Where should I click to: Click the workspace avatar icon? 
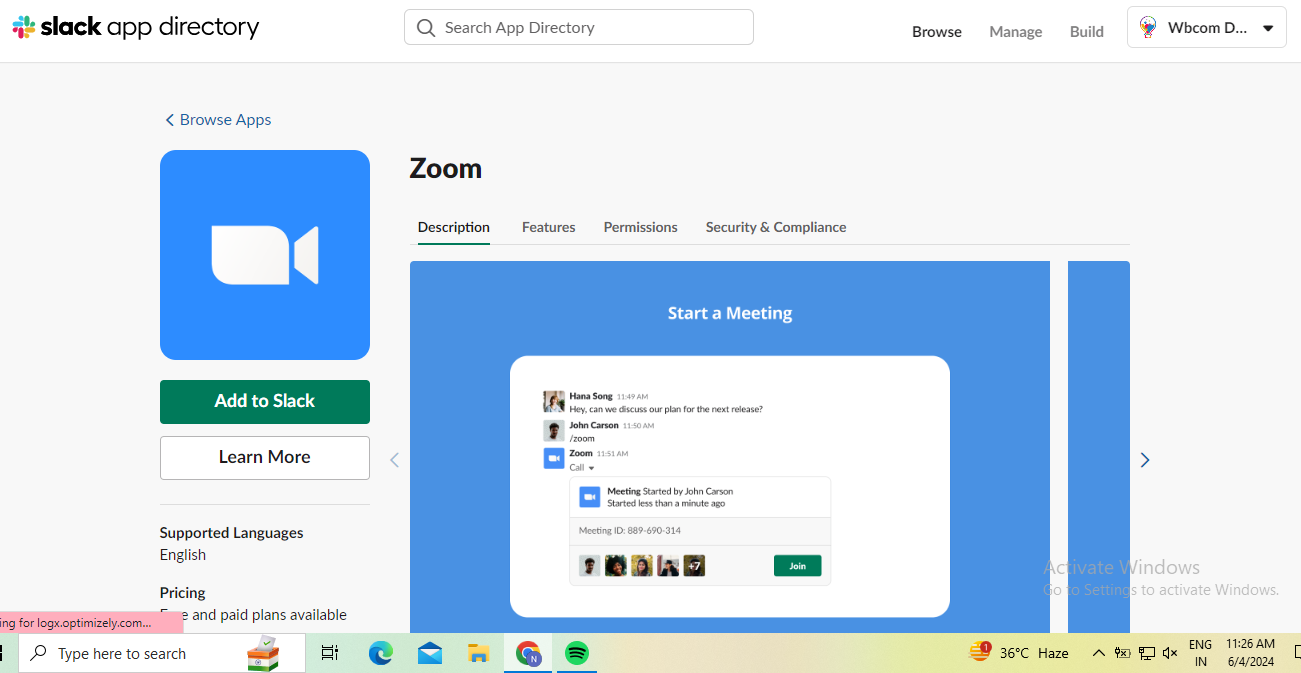1149,28
